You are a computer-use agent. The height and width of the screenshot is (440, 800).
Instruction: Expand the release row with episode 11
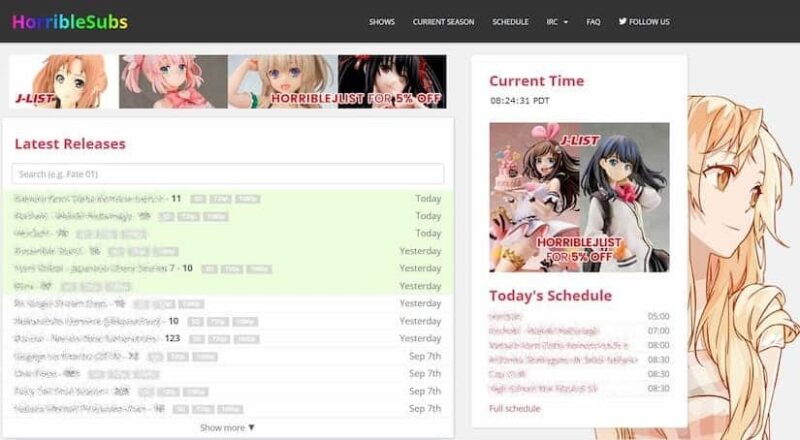pos(228,199)
